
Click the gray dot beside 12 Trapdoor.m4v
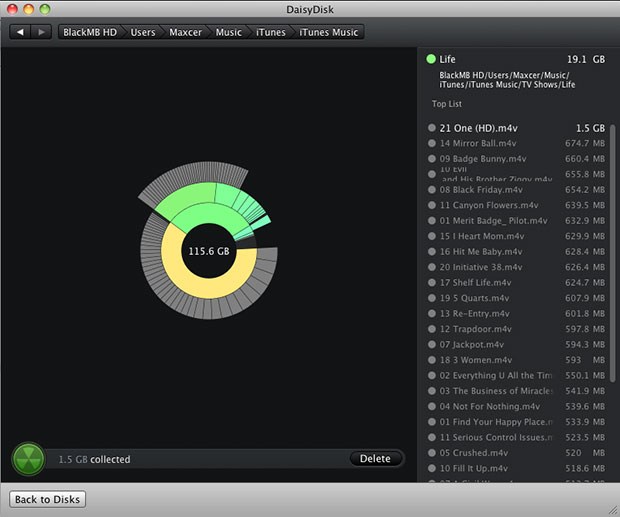point(432,329)
